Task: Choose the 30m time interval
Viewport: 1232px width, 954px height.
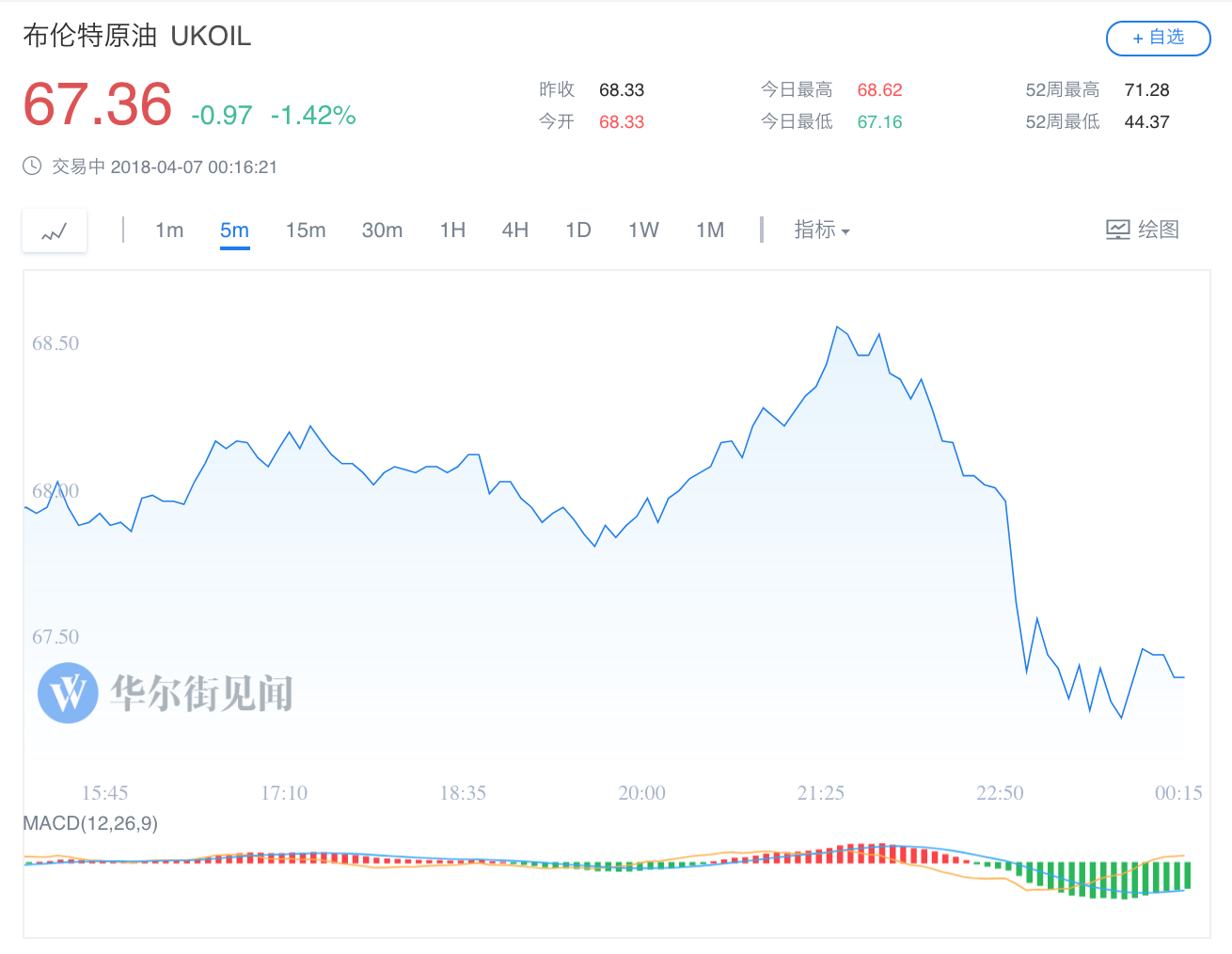Action: [382, 231]
